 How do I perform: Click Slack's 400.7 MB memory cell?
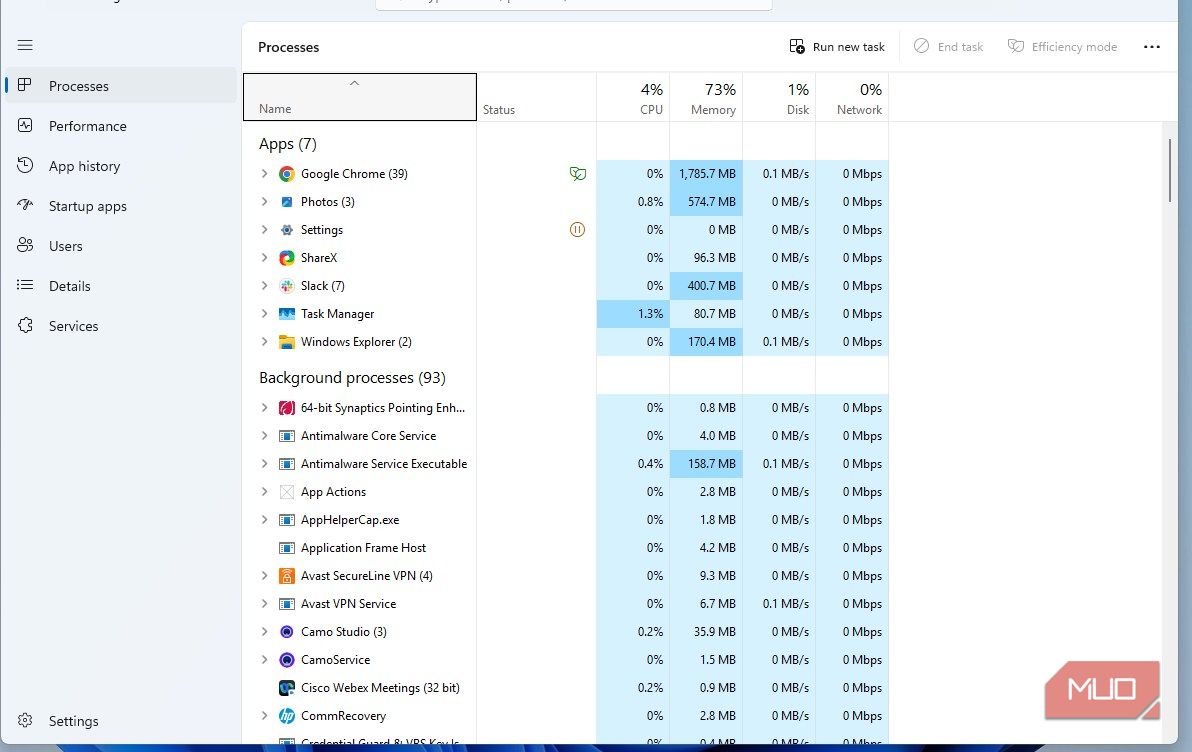tap(705, 286)
